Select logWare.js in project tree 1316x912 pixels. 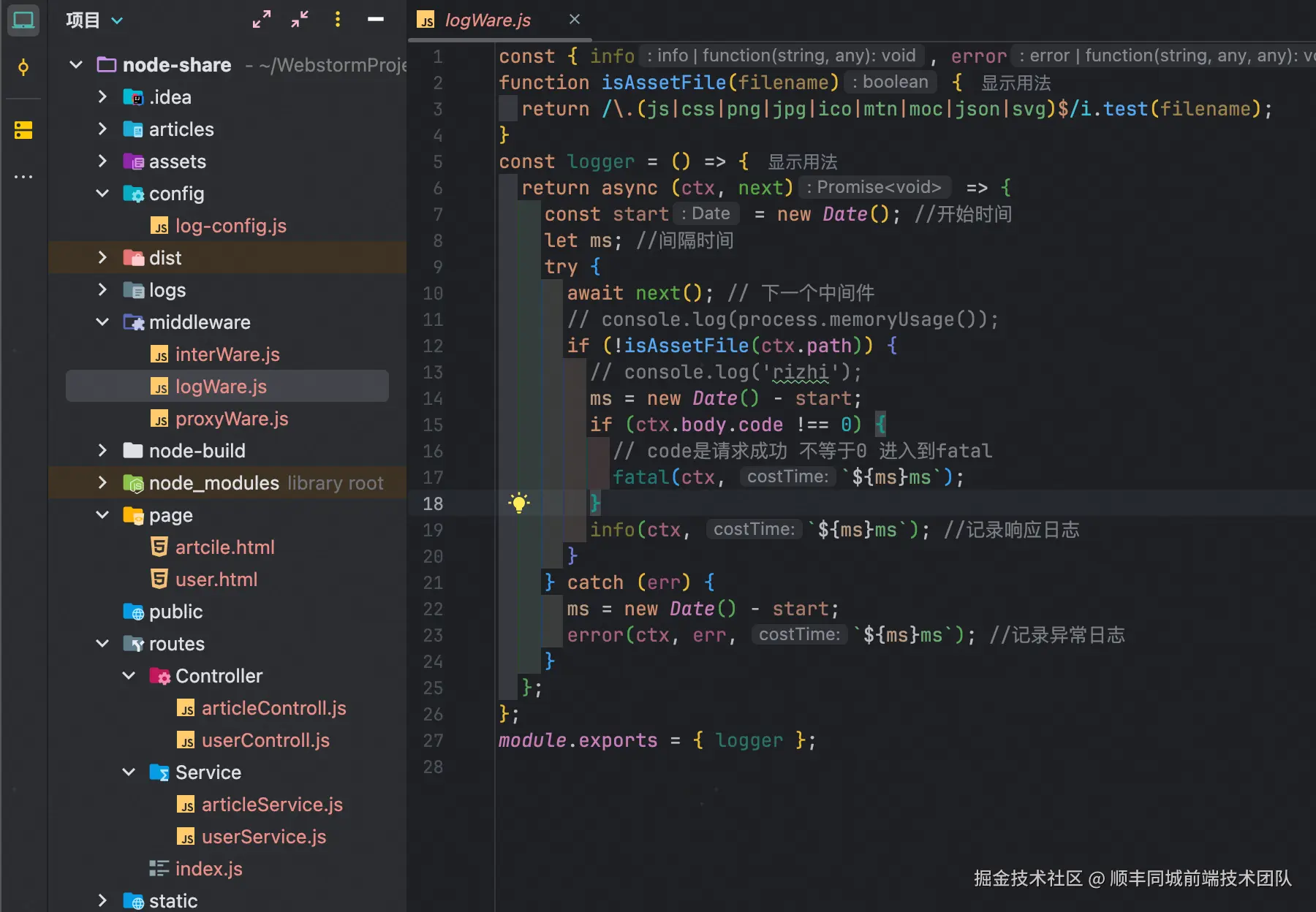coord(227,387)
